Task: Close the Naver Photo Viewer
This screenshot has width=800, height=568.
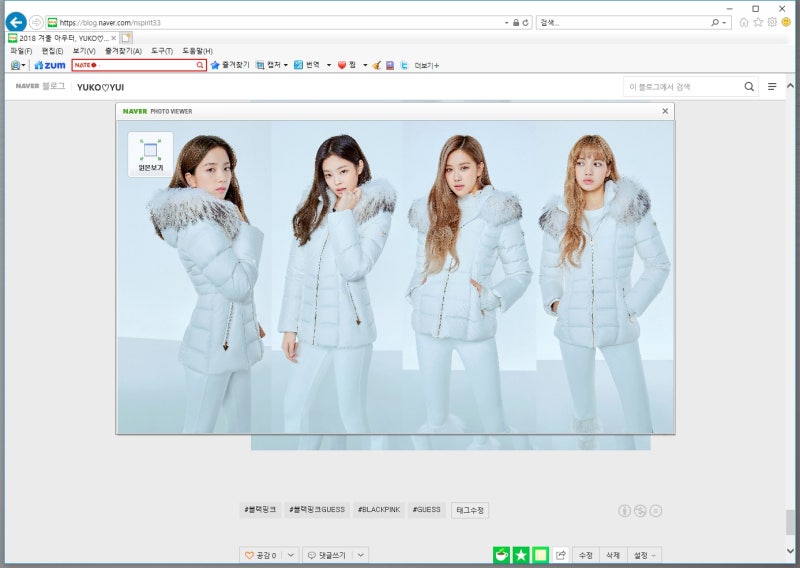Action: click(665, 111)
